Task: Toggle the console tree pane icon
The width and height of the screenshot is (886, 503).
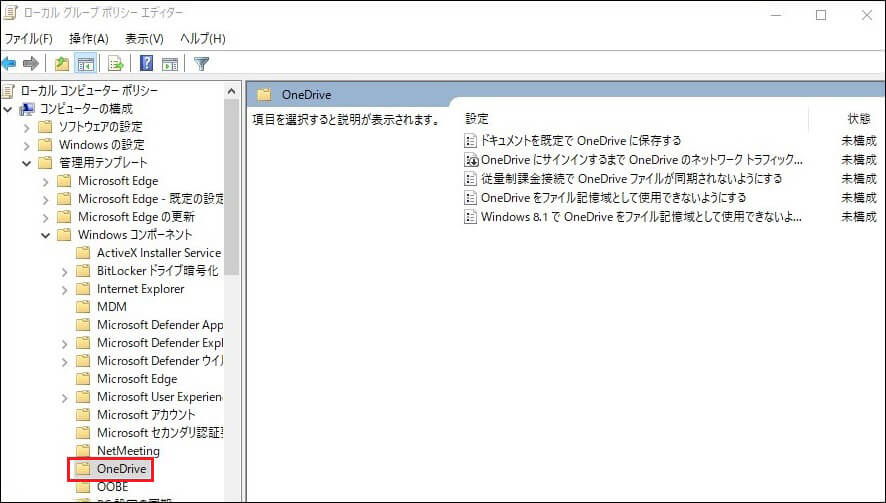Action: click(86, 63)
